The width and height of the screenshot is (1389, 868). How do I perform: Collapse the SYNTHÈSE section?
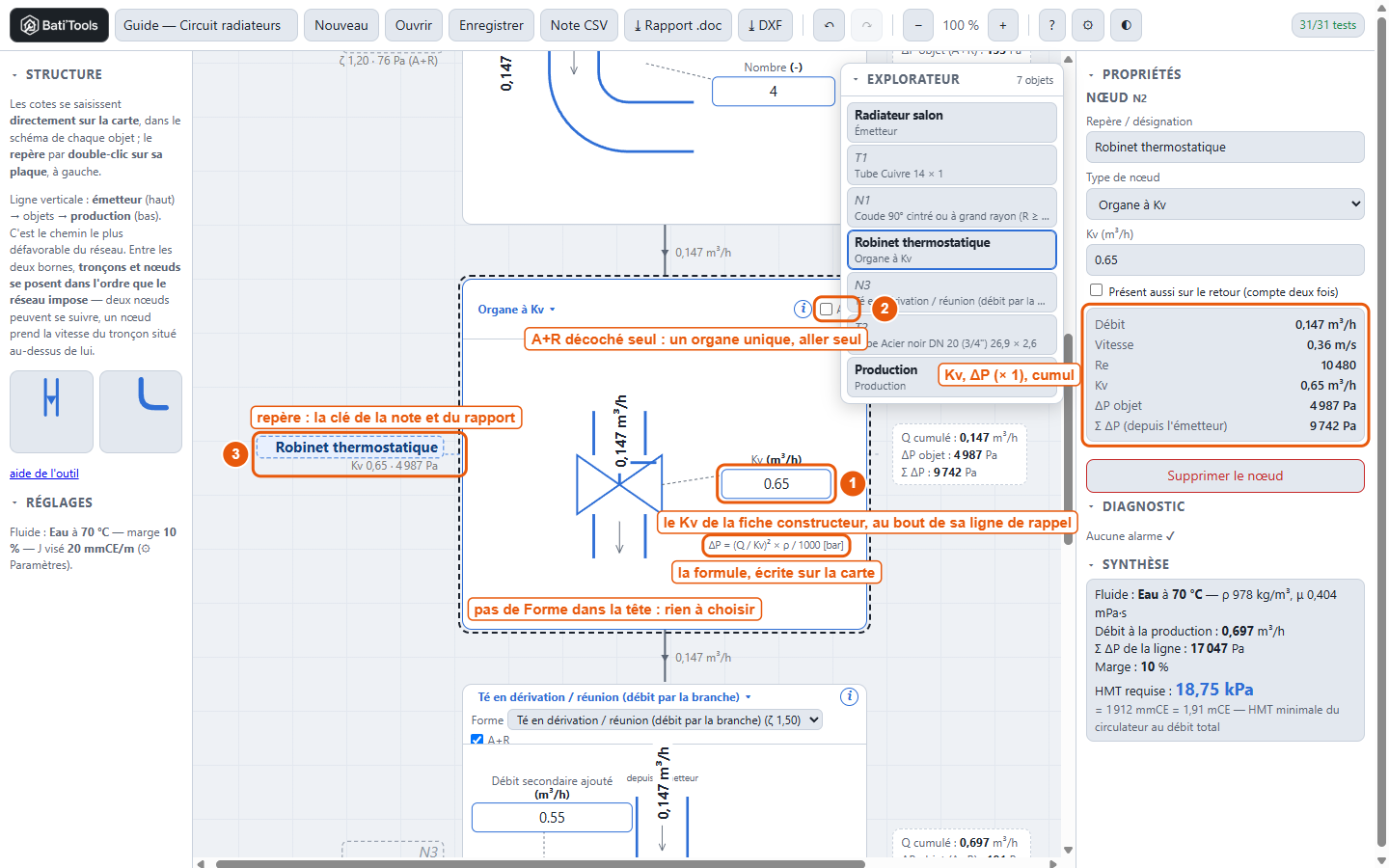click(1128, 564)
